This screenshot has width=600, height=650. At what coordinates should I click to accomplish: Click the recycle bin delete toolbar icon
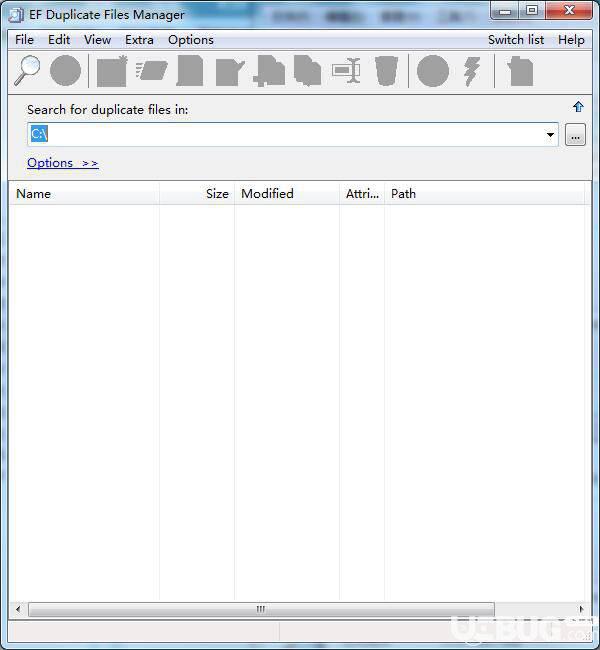click(386, 71)
